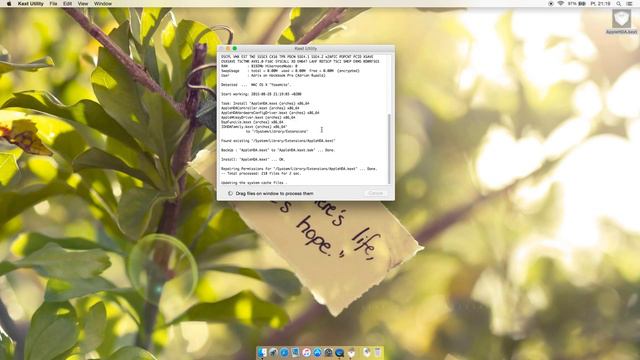Screen dimensions: 640x360
Task: Open the Edit menu
Action: (x=68, y=3)
